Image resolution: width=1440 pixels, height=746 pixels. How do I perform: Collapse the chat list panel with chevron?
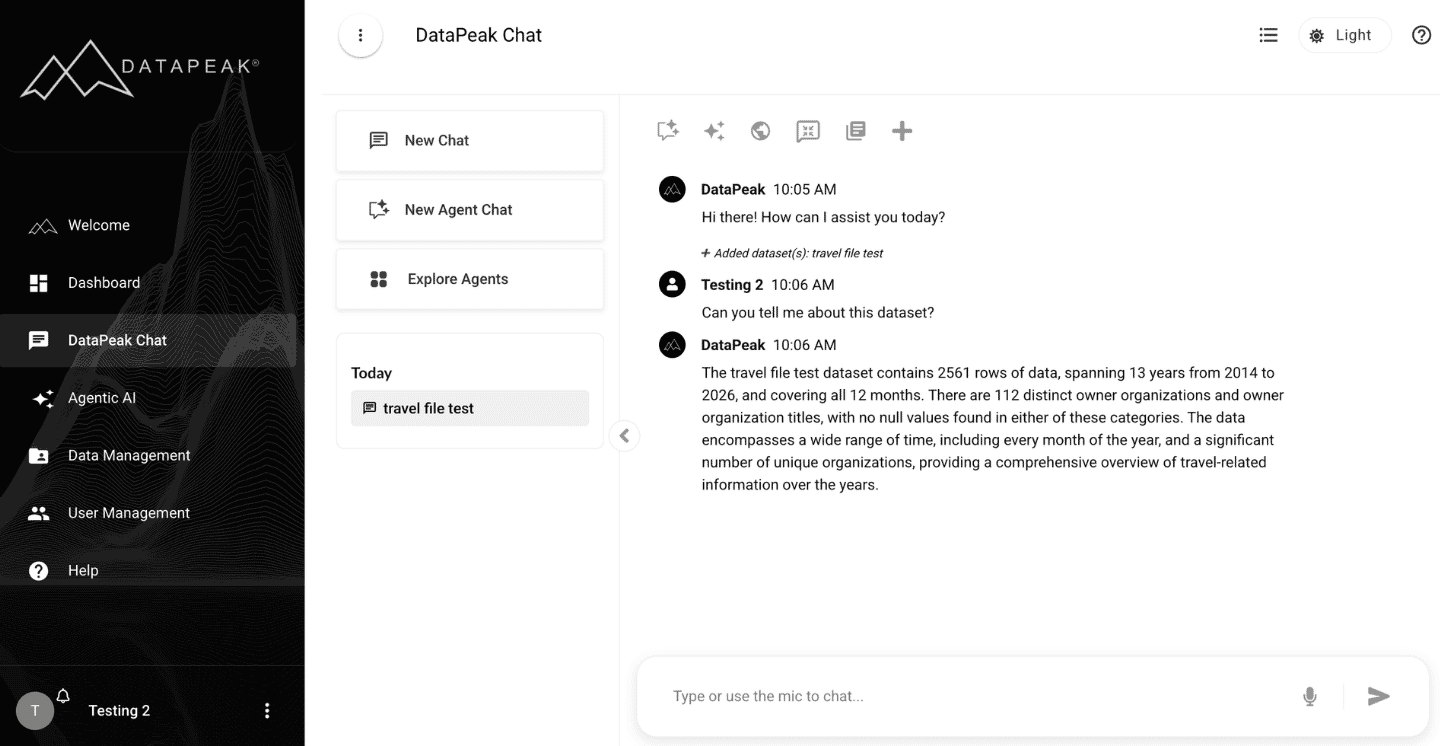[x=624, y=436]
